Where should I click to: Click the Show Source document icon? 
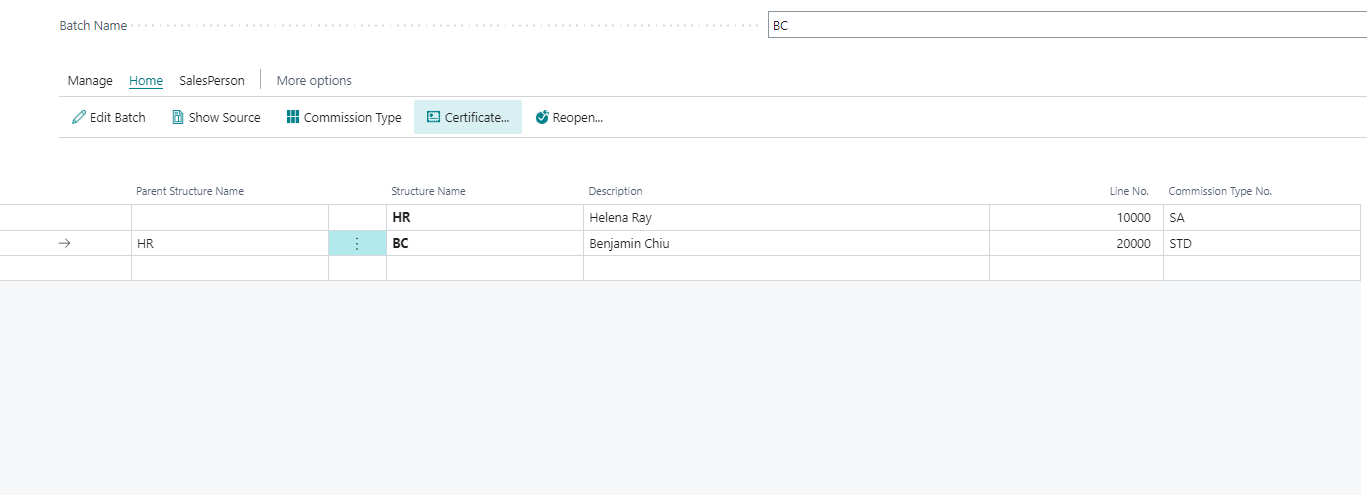coord(178,118)
